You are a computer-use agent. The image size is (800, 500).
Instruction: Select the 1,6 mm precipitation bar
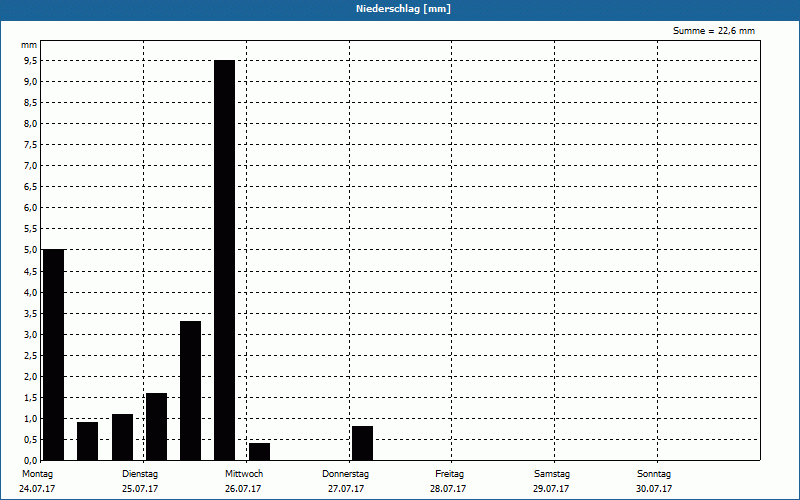156,427
